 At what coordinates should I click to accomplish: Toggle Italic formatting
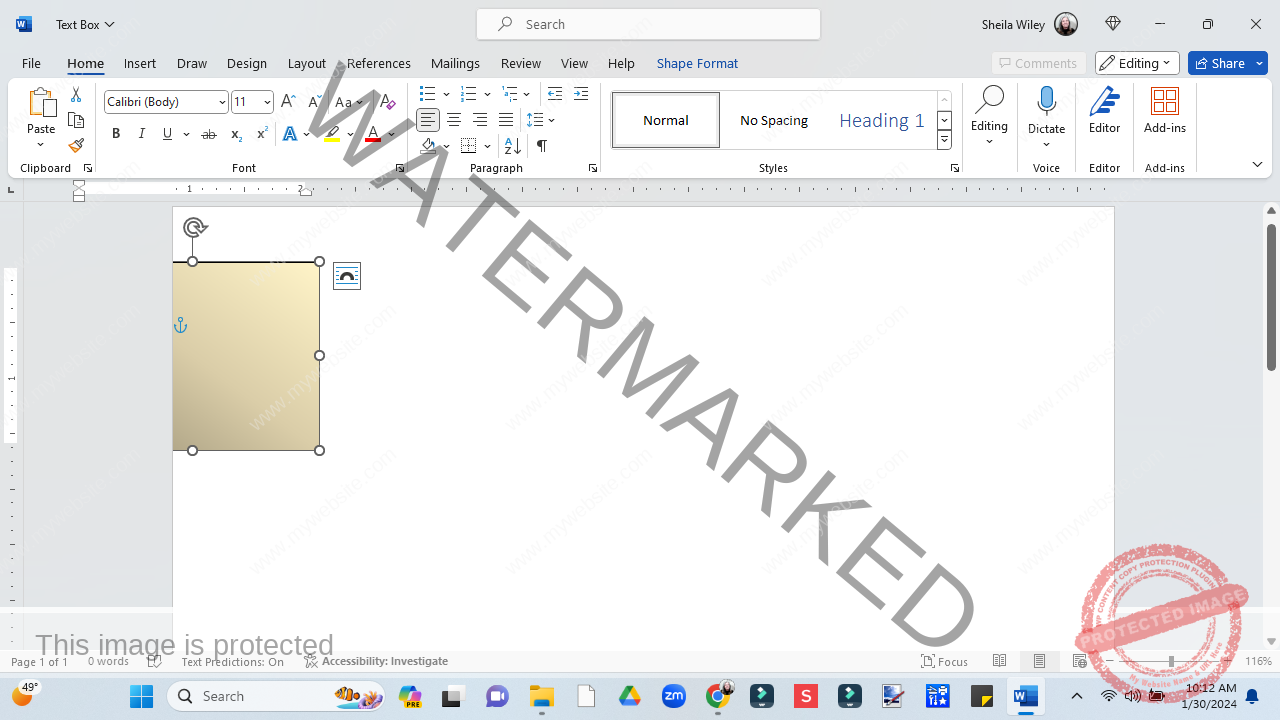pyautogui.click(x=141, y=134)
